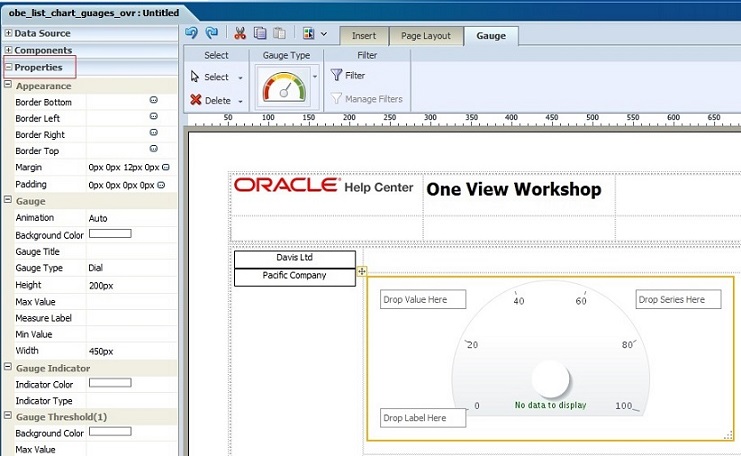Open the Delete dropdown arrow
Image resolution: width=741 pixels, height=456 pixels.
coord(241,101)
